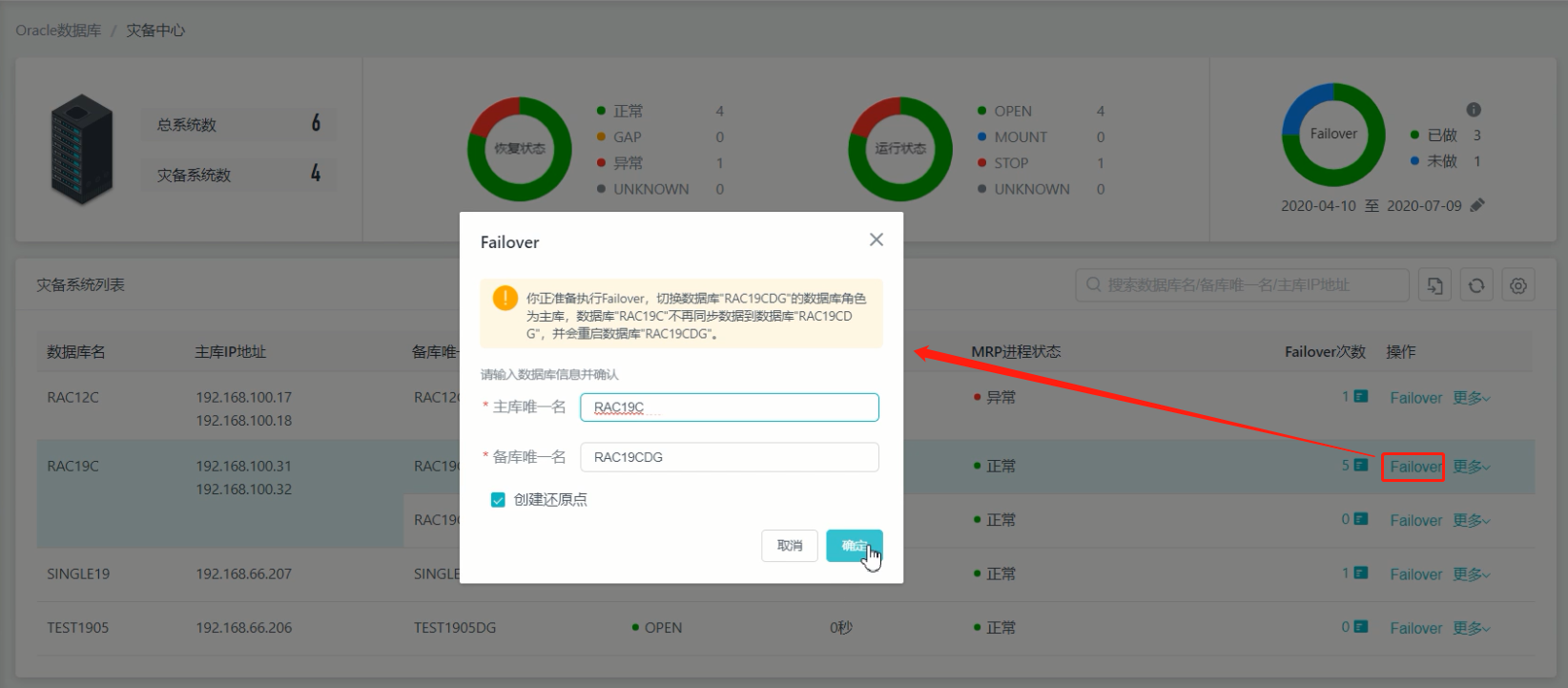1568x688 pixels.
Task: Click the 主库IP地址 column header
Action: point(231,352)
